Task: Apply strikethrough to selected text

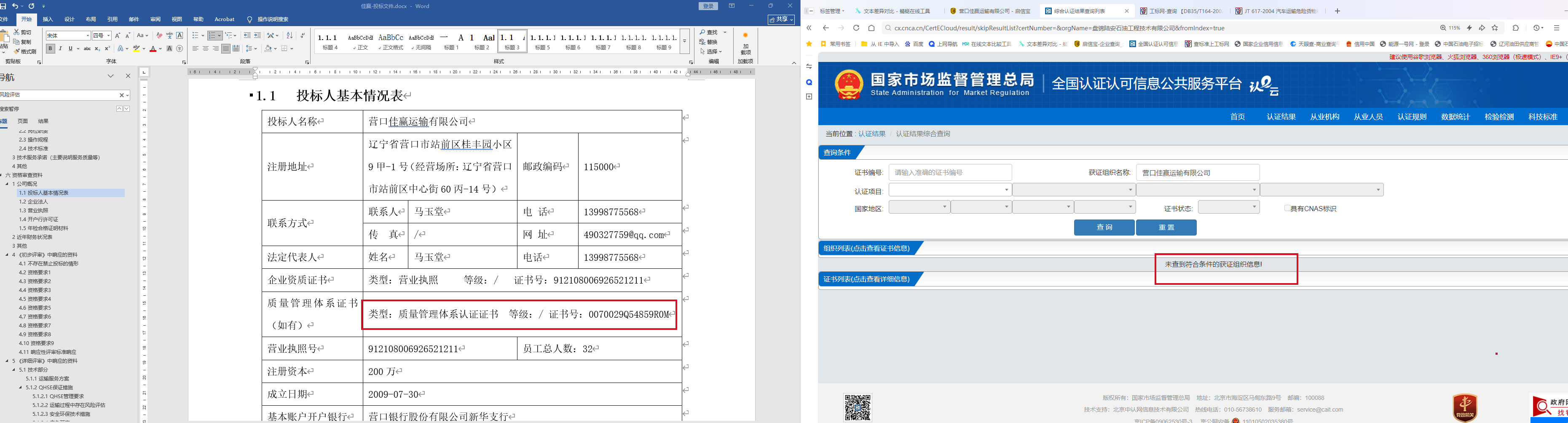Action: [87, 49]
